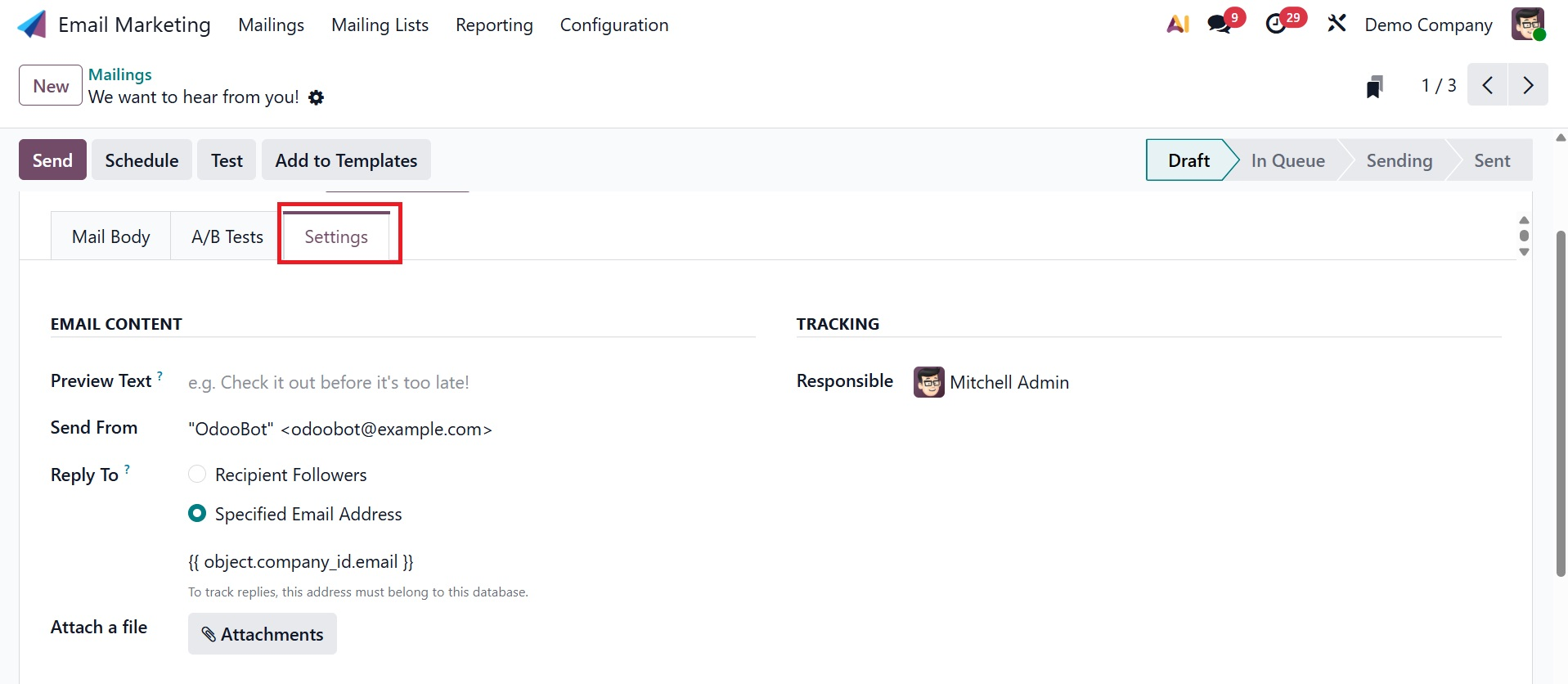
Task: Open Mitchell Admin responsible avatar
Action: tap(928, 382)
